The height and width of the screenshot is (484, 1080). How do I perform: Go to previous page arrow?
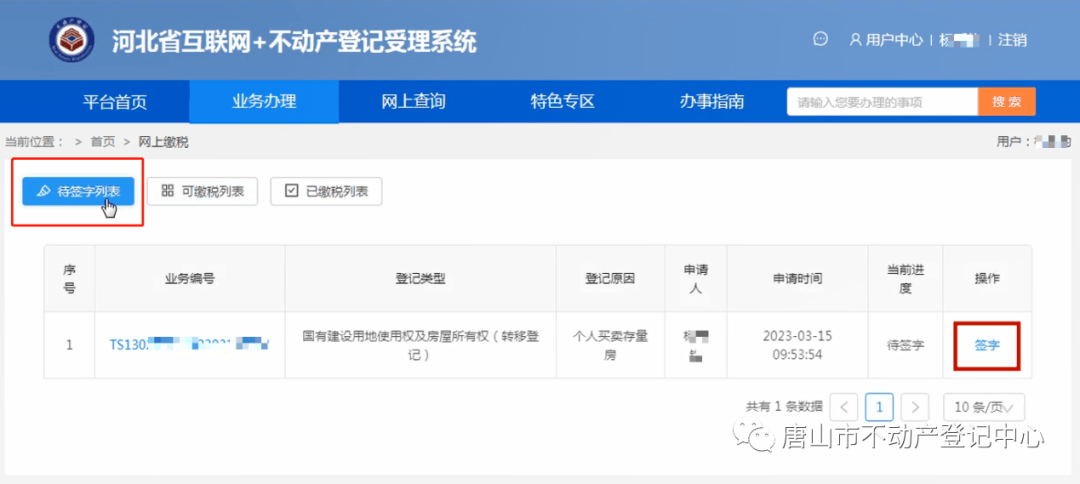844,407
